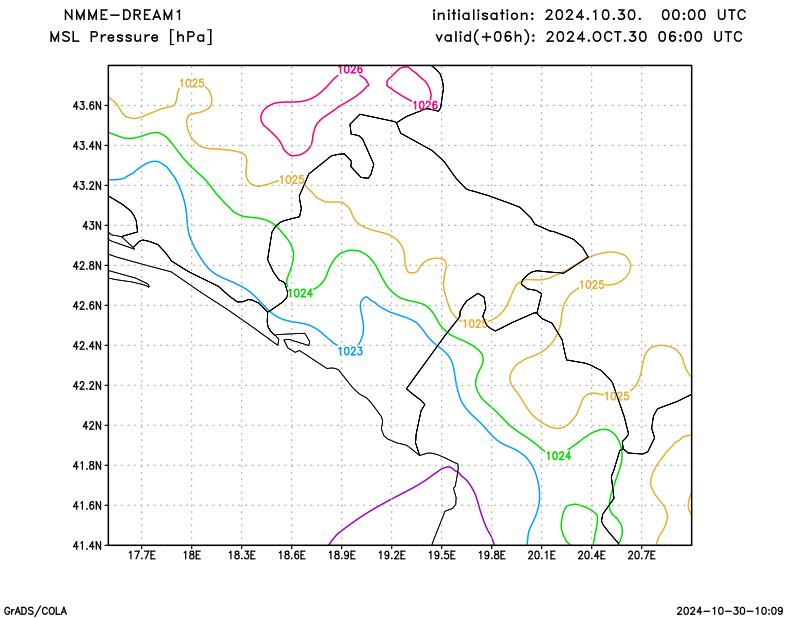Click the orange 1025 label beside the 43.2N gridline

(292, 180)
